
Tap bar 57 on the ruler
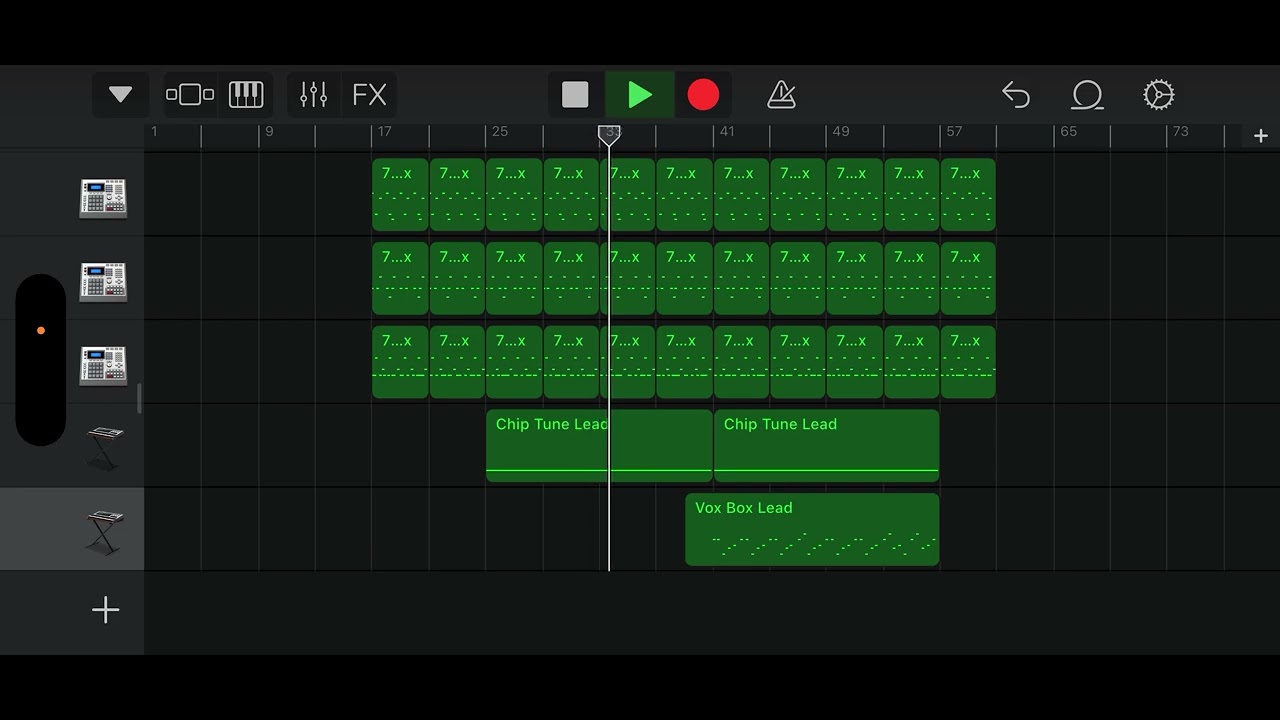[x=954, y=131]
